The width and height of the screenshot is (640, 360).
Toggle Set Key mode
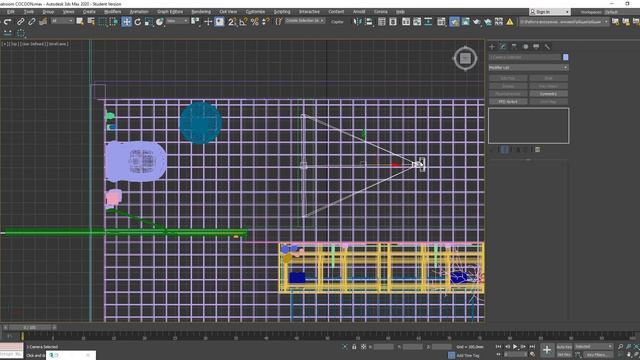[x=564, y=355]
